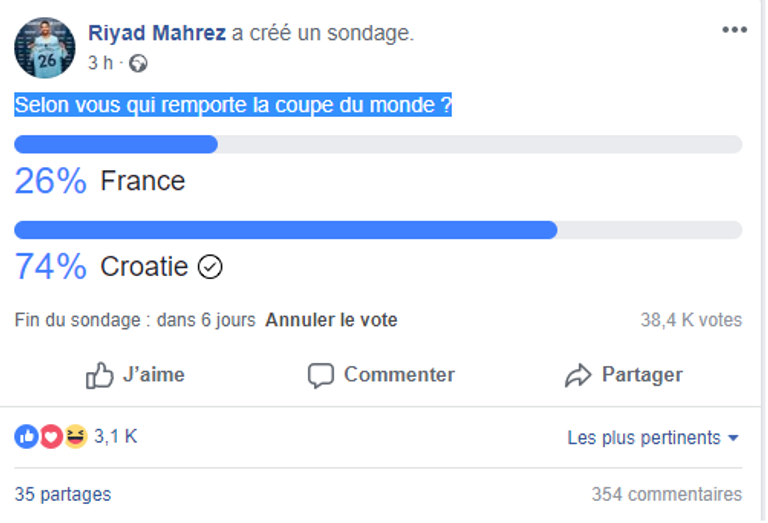The width and height of the screenshot is (768, 523).
Task: Click the blue Like reaction icon
Action: tap(26, 437)
